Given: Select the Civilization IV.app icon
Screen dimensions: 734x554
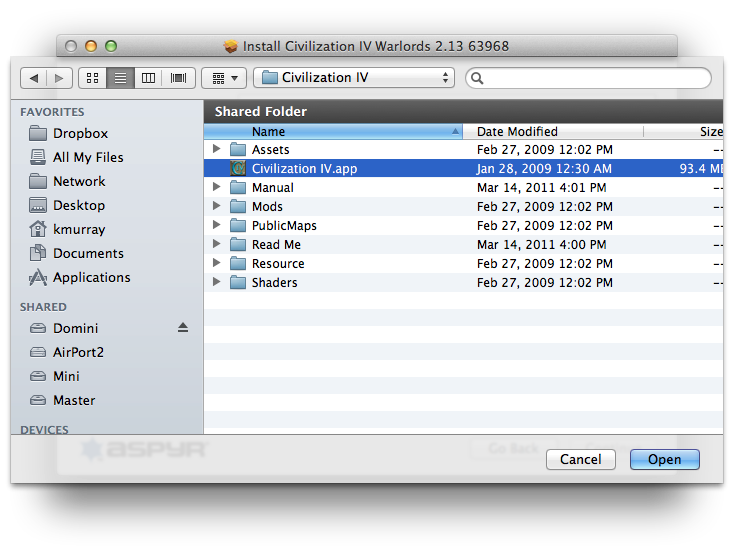Looking at the screenshot, I should point(238,168).
